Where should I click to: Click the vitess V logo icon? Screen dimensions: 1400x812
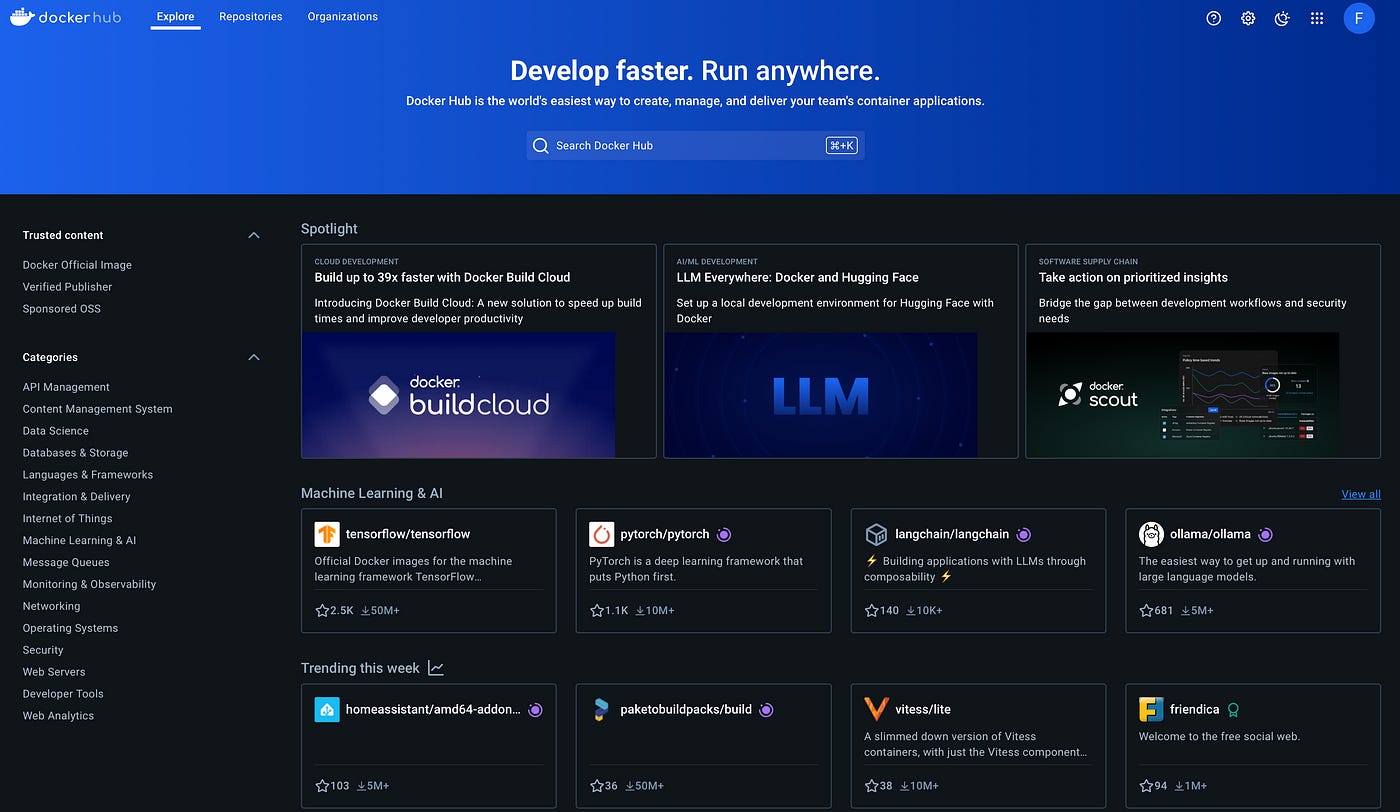tap(877, 710)
